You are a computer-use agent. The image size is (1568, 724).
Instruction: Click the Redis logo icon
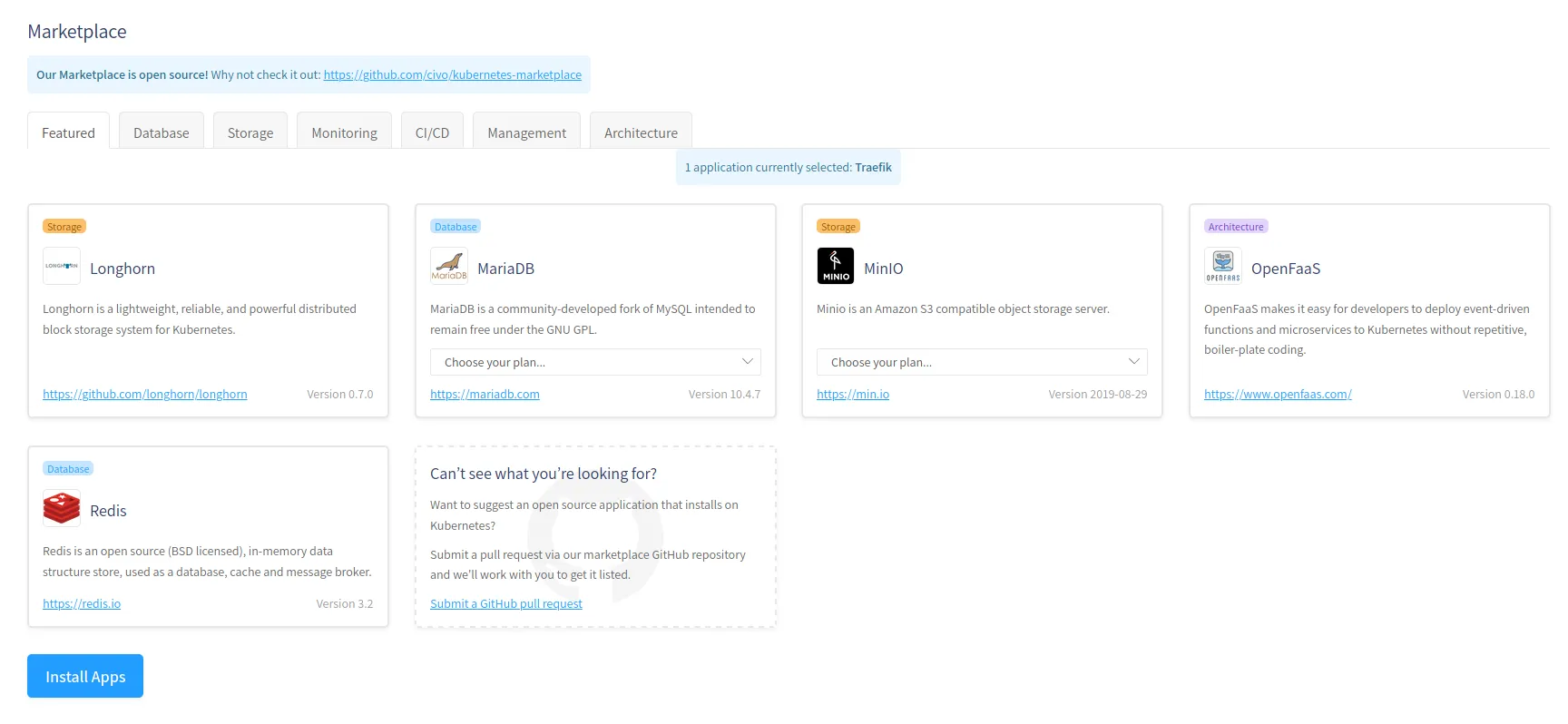(x=62, y=508)
